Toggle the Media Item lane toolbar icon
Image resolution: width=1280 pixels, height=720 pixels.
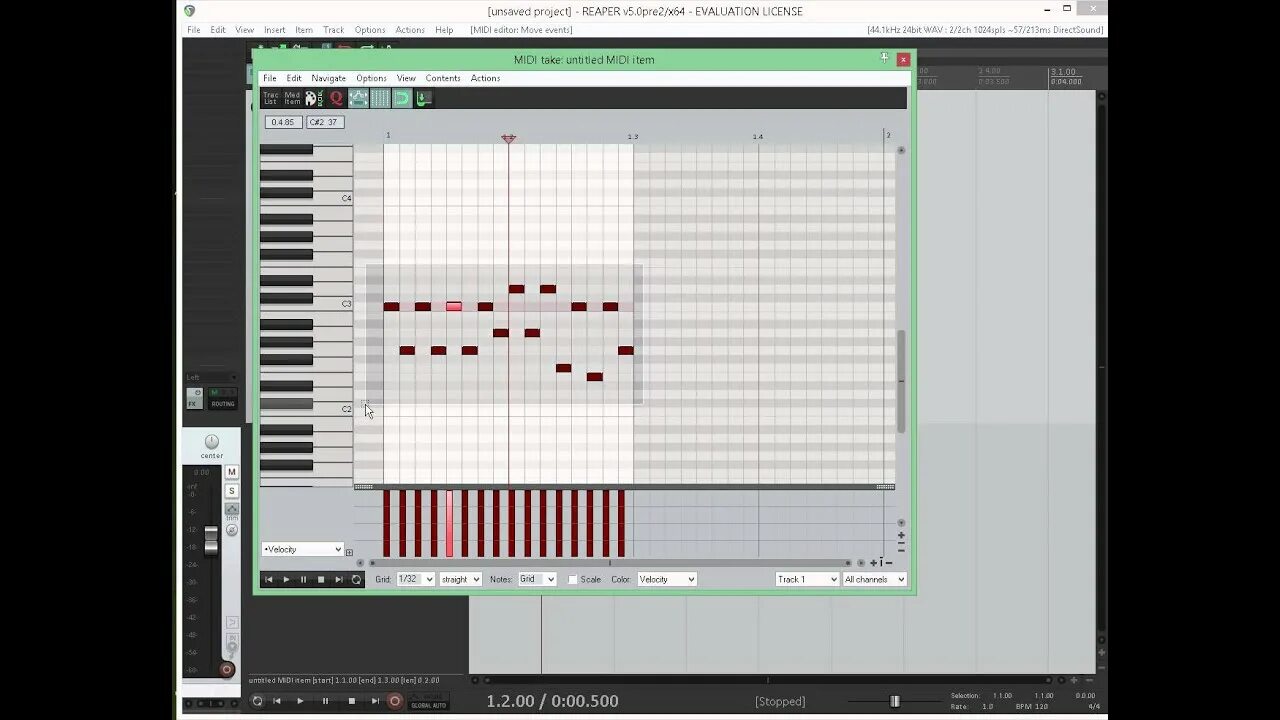point(291,97)
